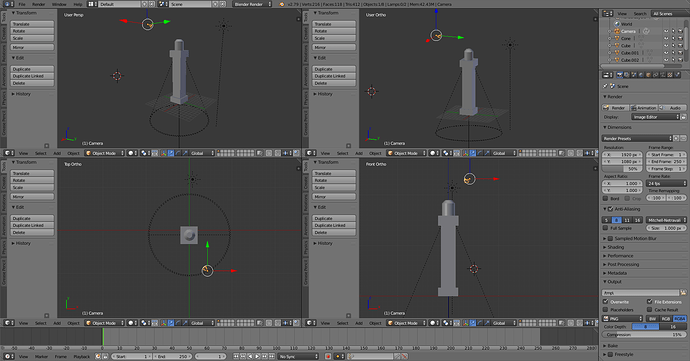Open the PNG file format dropdown
690x361 pixels.
tap(622, 318)
